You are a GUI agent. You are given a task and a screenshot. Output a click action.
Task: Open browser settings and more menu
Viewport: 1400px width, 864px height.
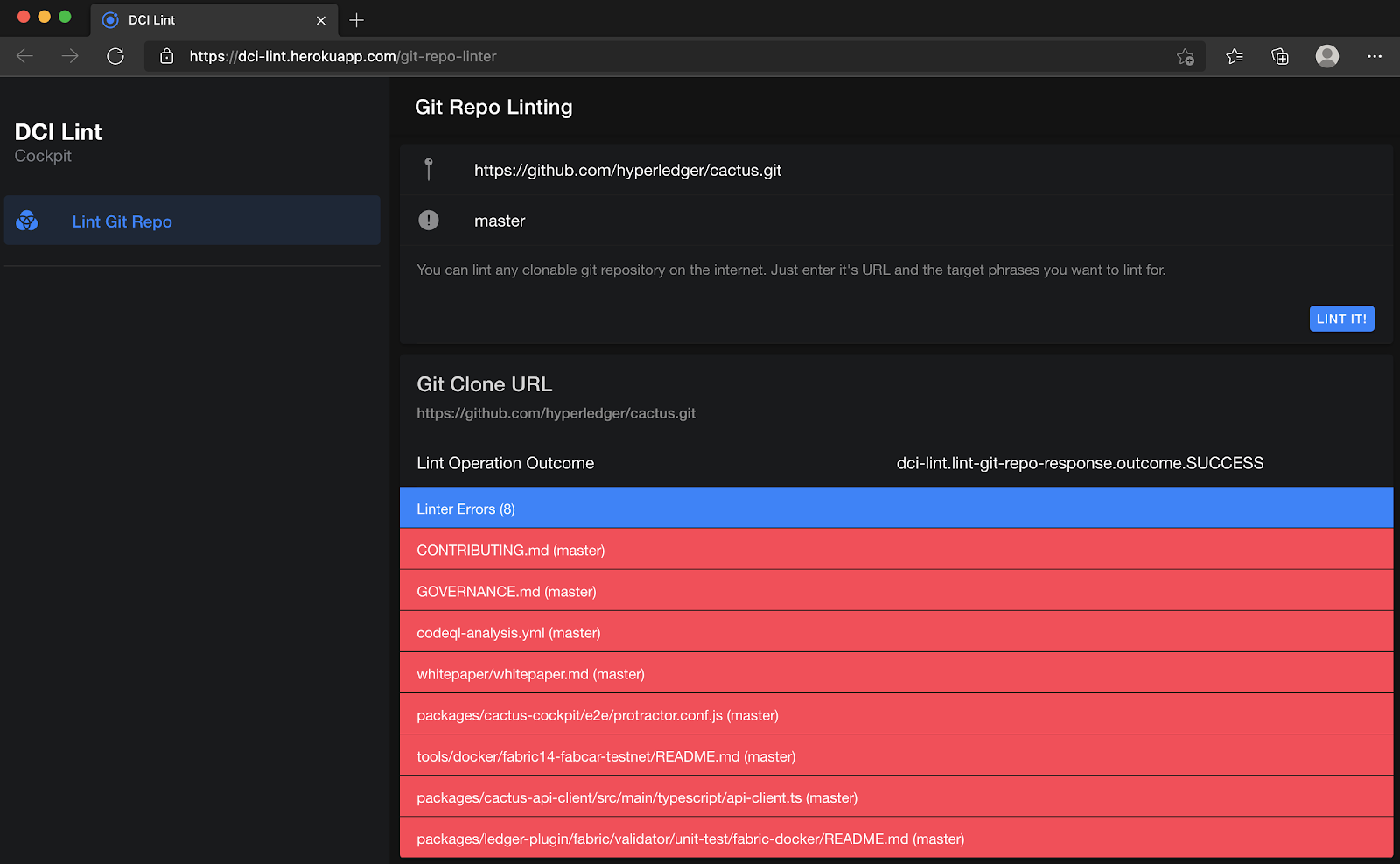pos(1375,56)
